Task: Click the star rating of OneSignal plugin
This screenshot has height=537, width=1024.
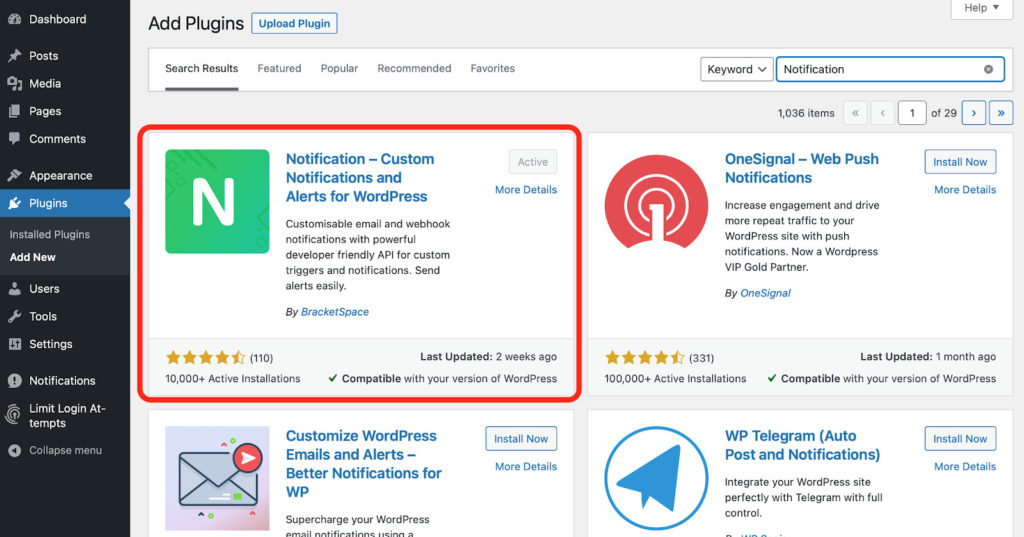Action: coord(645,357)
